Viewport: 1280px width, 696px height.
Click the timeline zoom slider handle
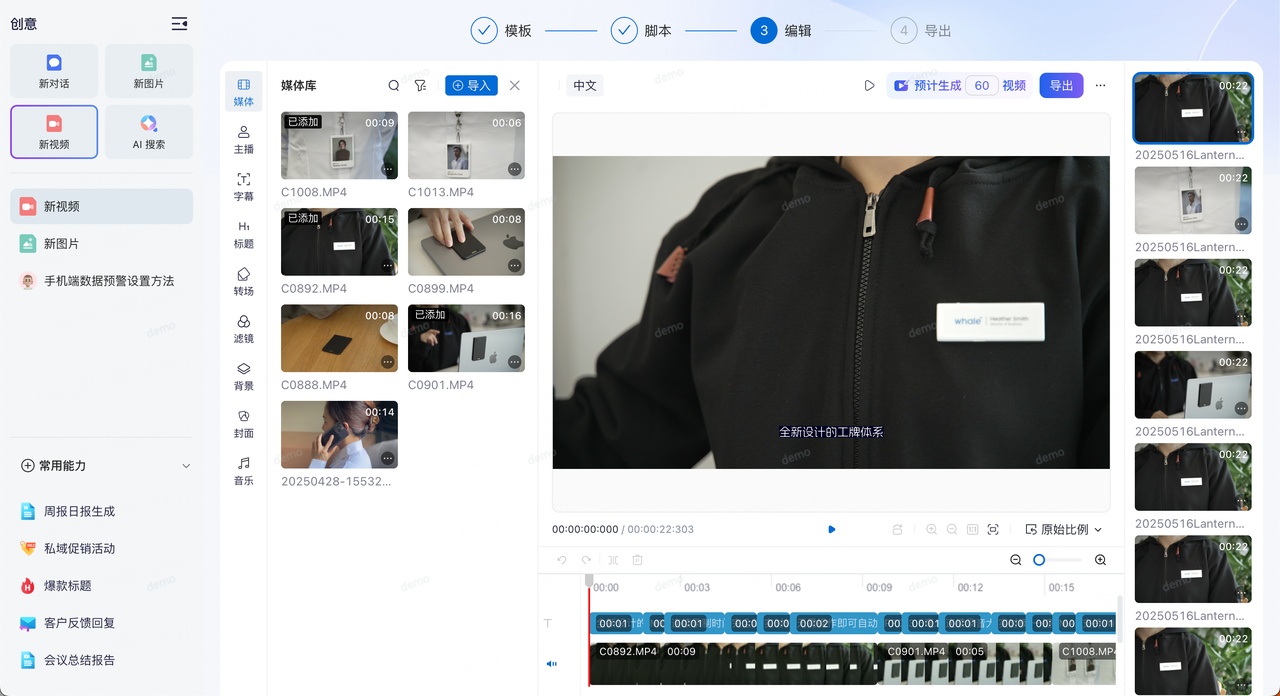[x=1039, y=560]
